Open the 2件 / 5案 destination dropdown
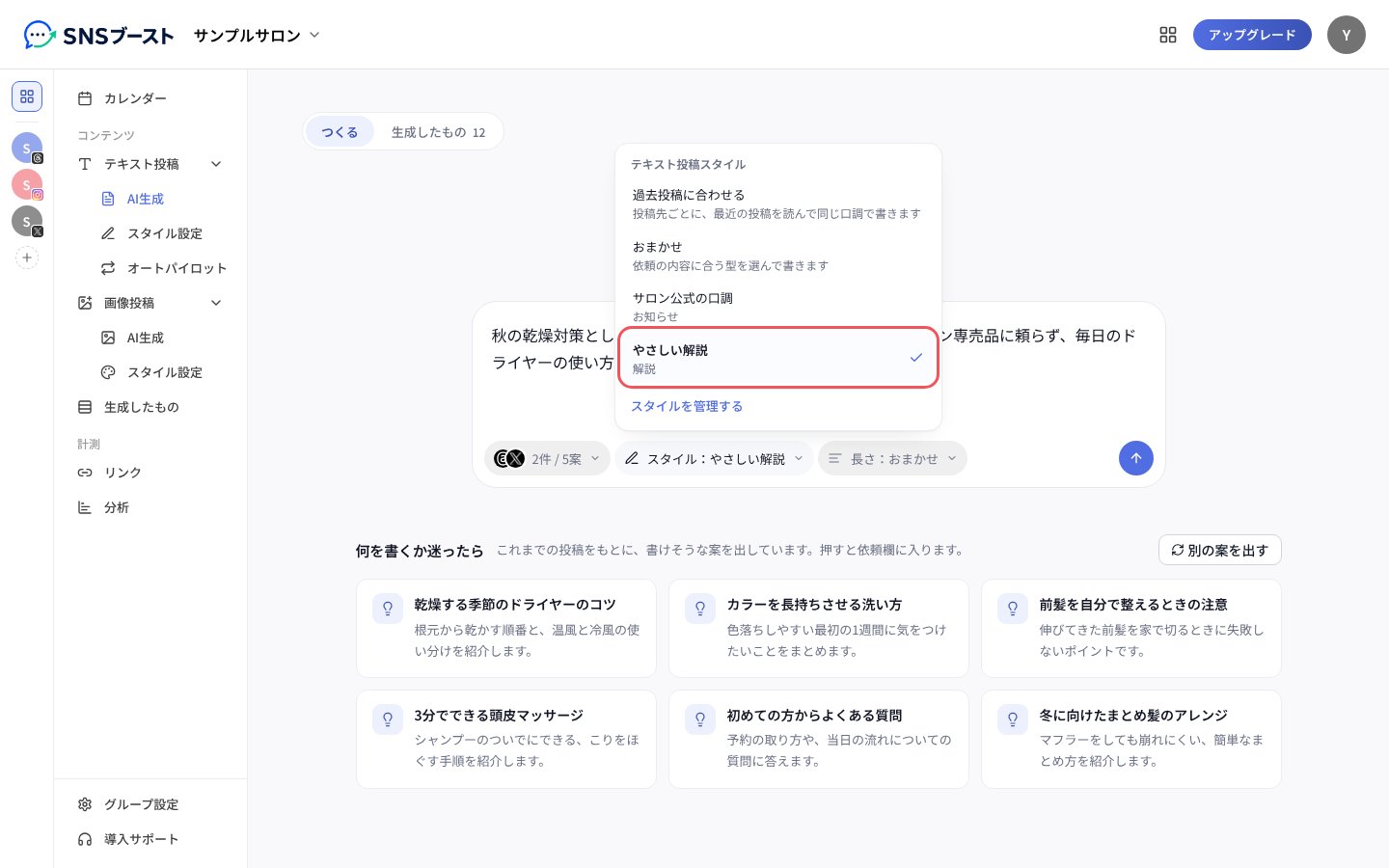 pos(547,458)
